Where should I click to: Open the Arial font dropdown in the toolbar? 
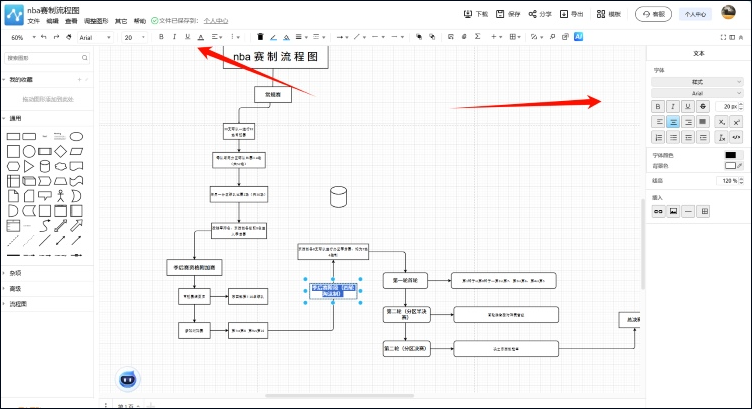click(x=95, y=37)
